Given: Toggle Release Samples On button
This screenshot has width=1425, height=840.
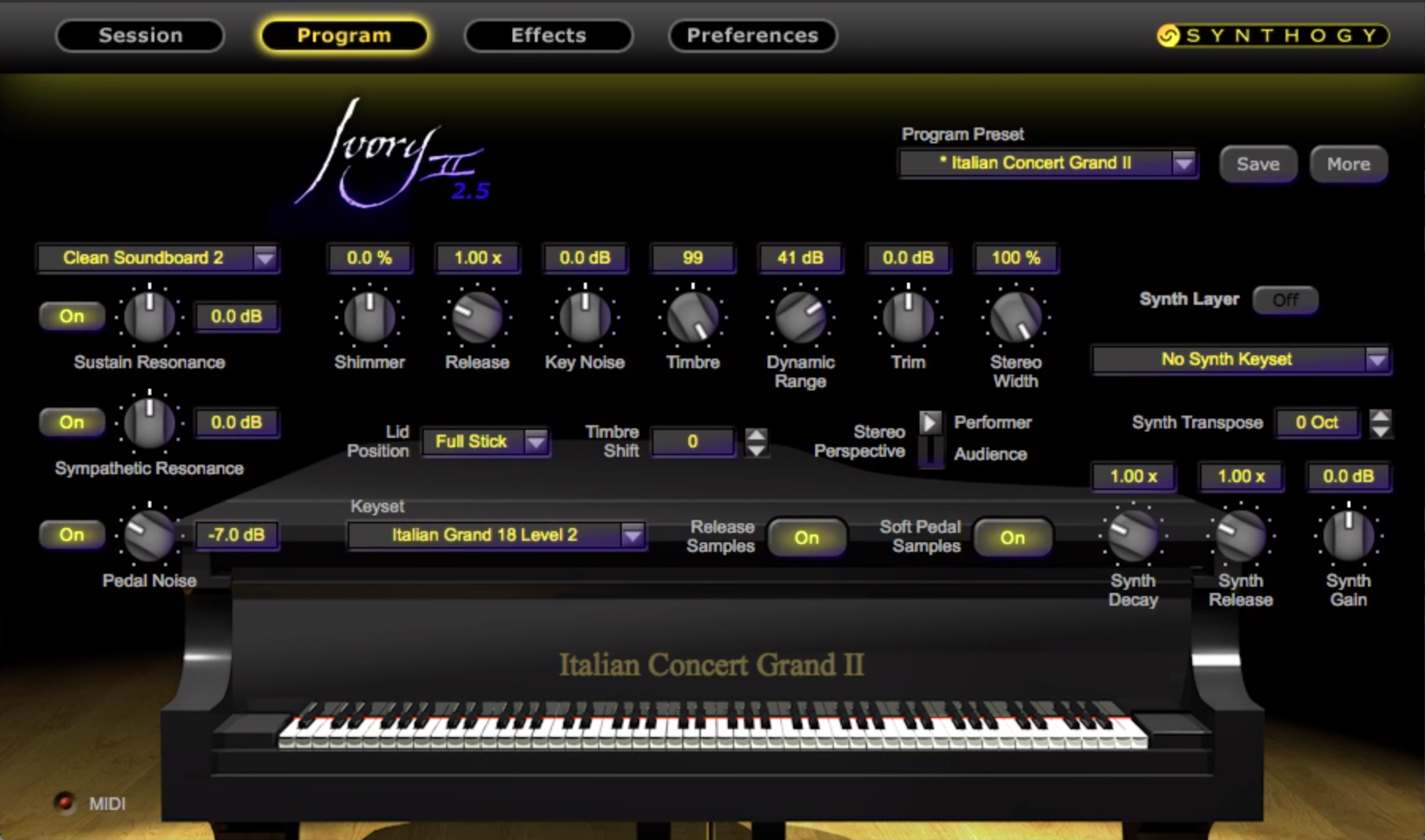Looking at the screenshot, I should [806, 538].
